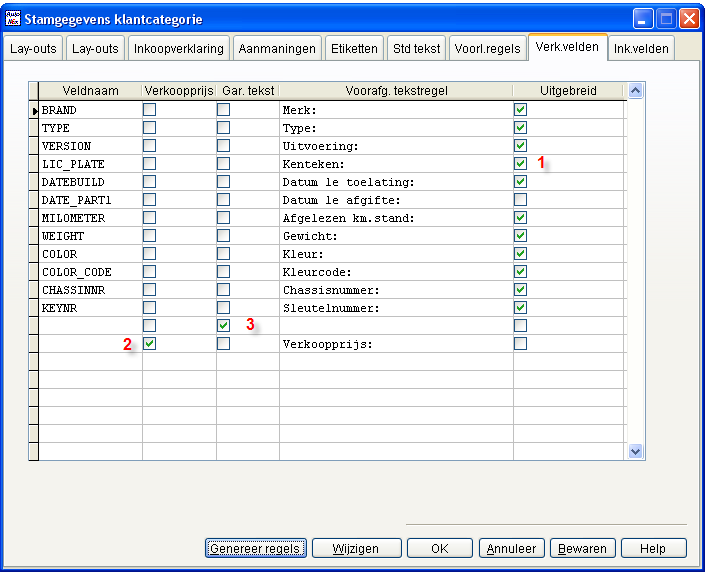Open Help via the Help button

tap(654, 548)
